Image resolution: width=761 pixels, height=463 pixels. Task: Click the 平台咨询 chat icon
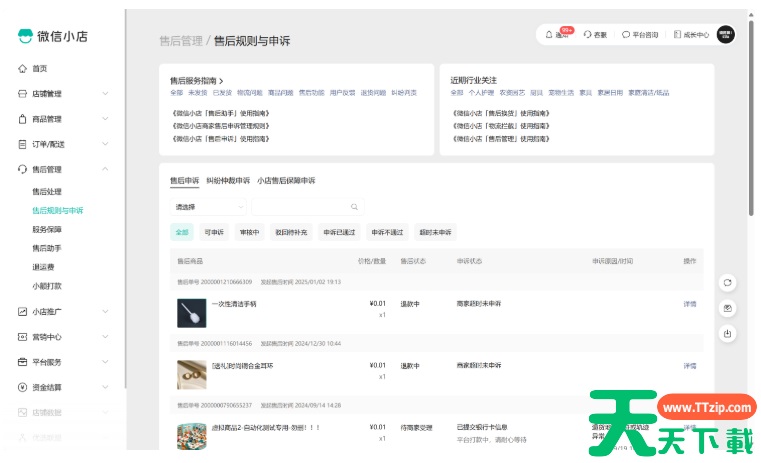626,34
